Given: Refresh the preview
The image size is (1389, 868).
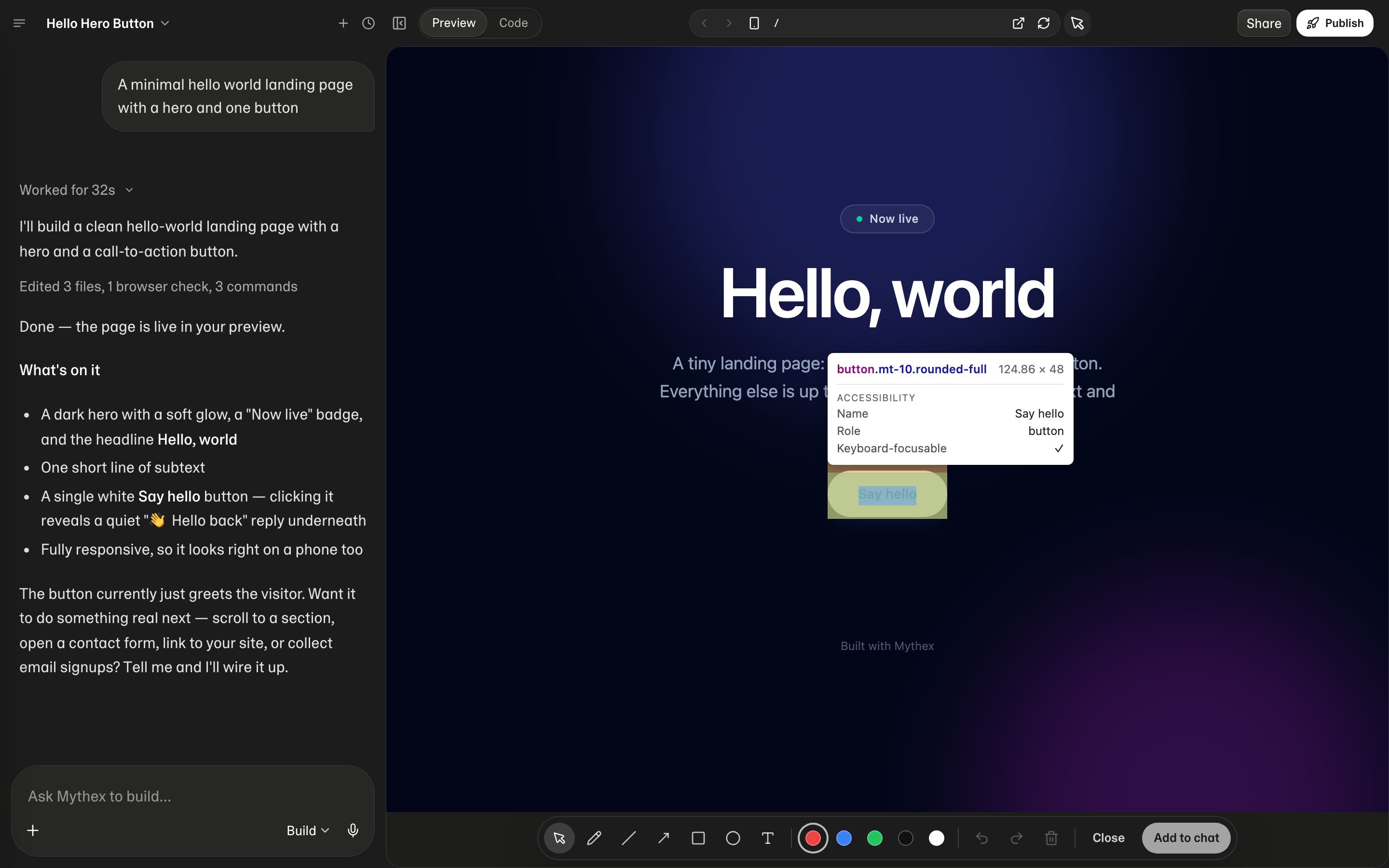Looking at the screenshot, I should point(1044,23).
